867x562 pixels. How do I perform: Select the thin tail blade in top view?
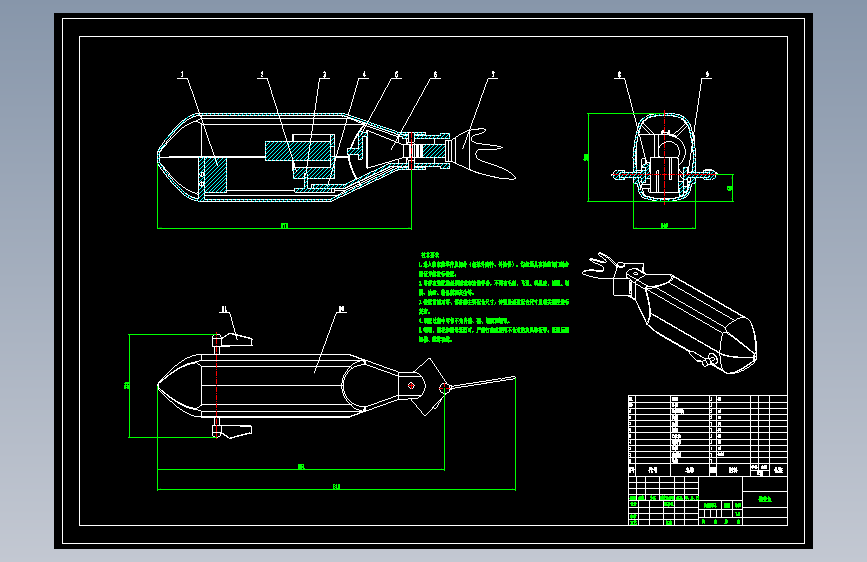point(482,382)
